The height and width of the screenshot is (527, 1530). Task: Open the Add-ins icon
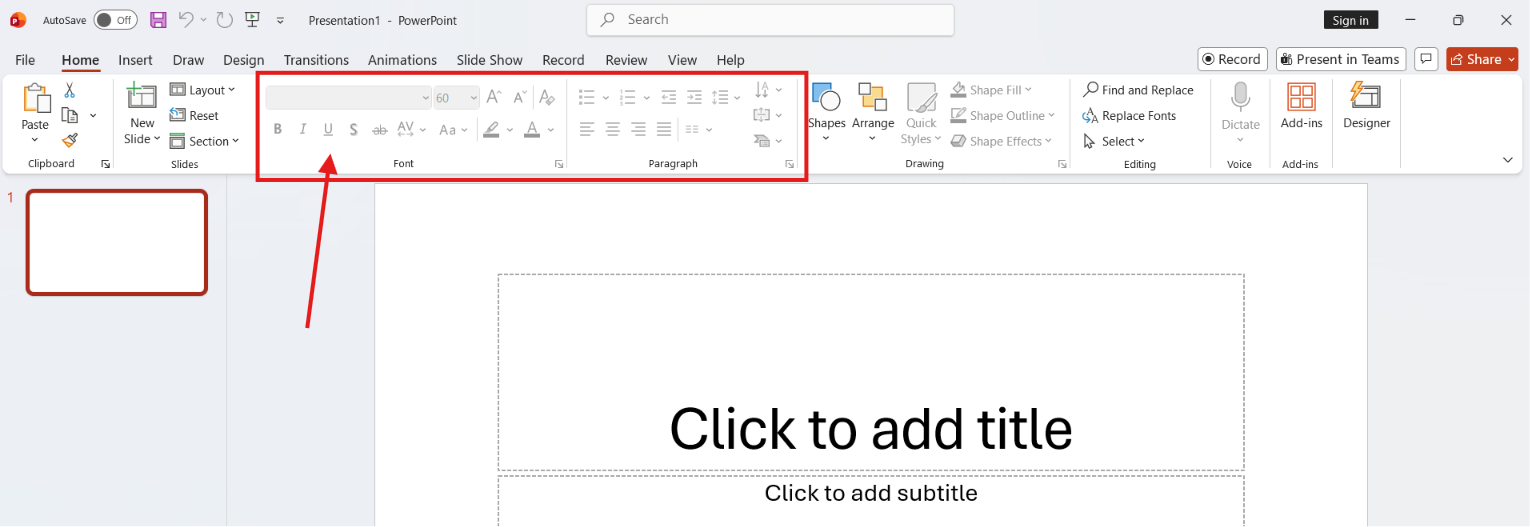click(x=1301, y=97)
